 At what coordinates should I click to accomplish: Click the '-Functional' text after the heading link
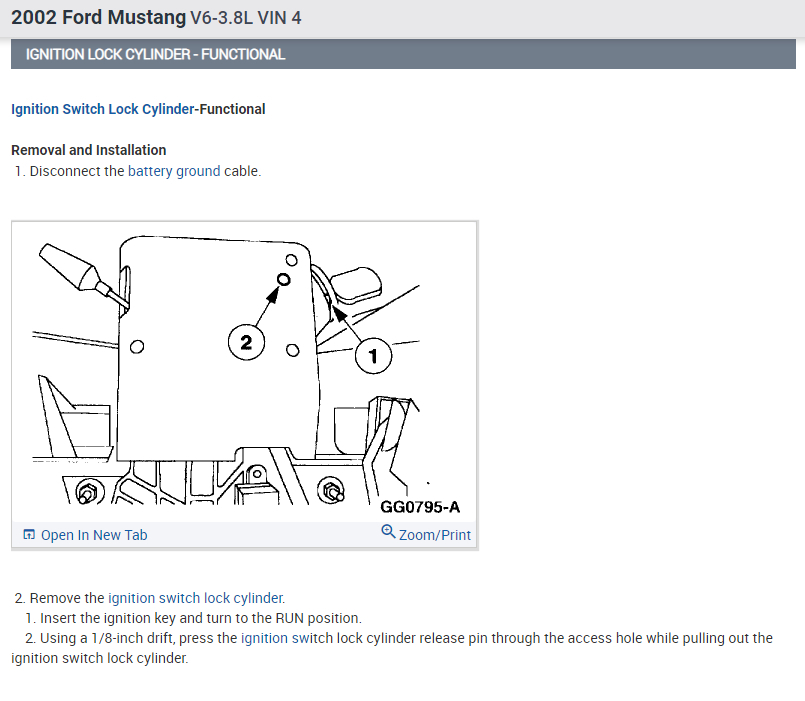tap(230, 109)
